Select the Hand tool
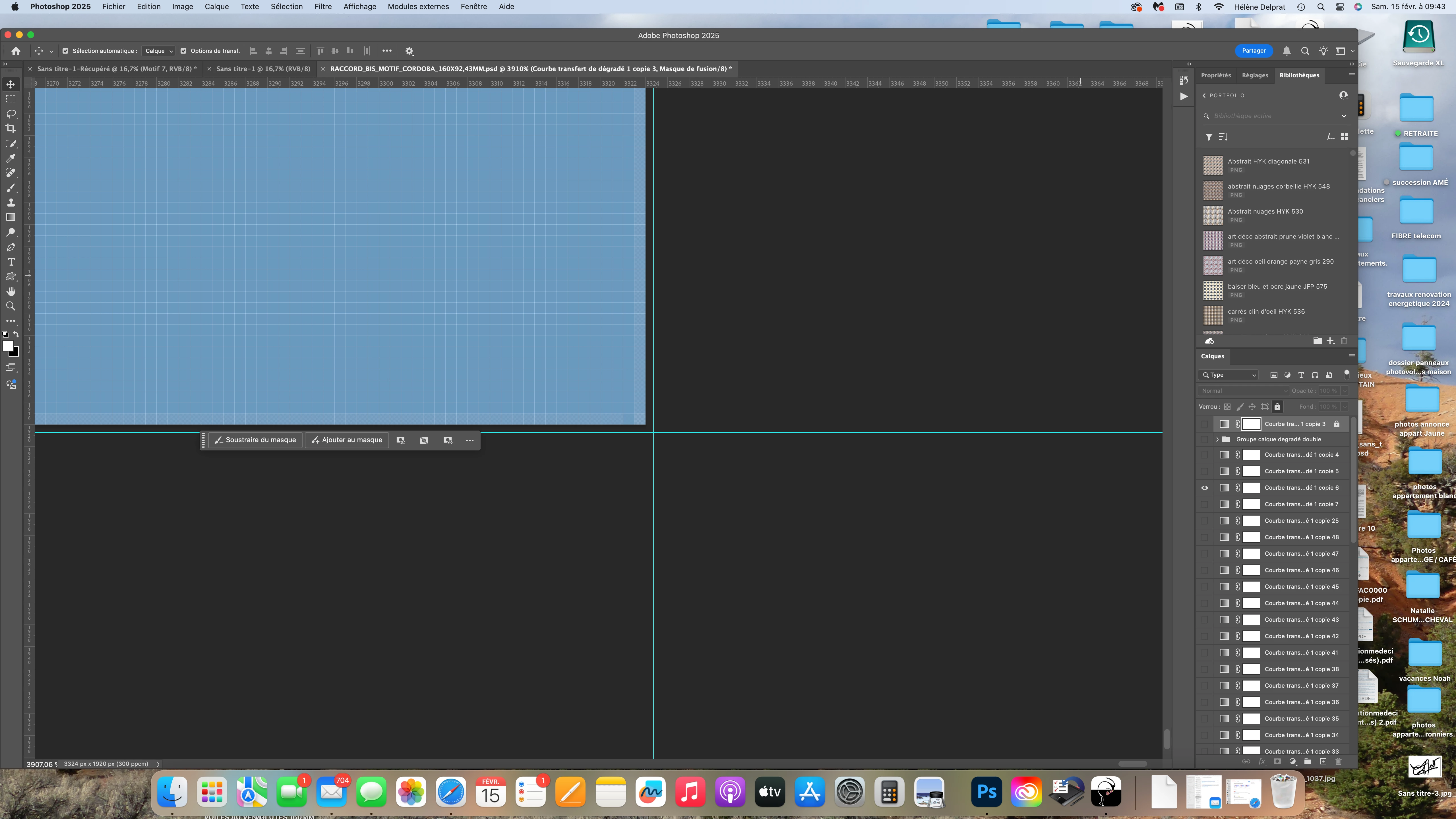Image resolution: width=1456 pixels, height=819 pixels. point(11,291)
